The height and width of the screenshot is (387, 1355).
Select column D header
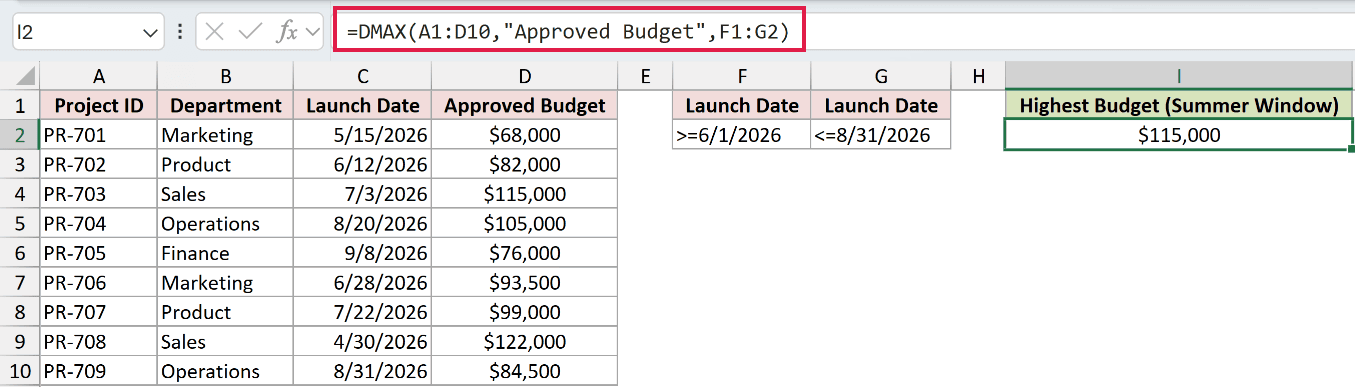point(525,76)
